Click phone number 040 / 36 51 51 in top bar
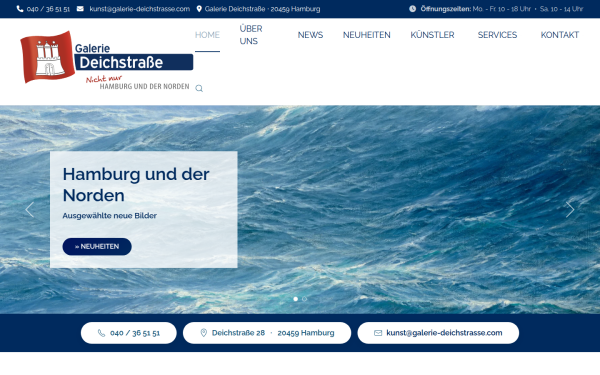600x375 pixels. (x=48, y=9)
